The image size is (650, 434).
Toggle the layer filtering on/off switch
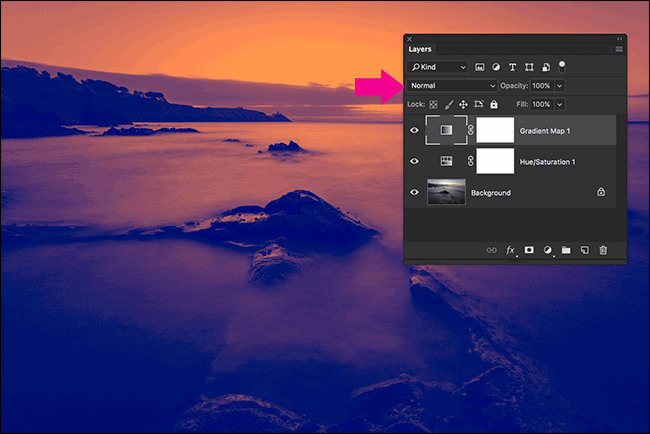pos(562,67)
